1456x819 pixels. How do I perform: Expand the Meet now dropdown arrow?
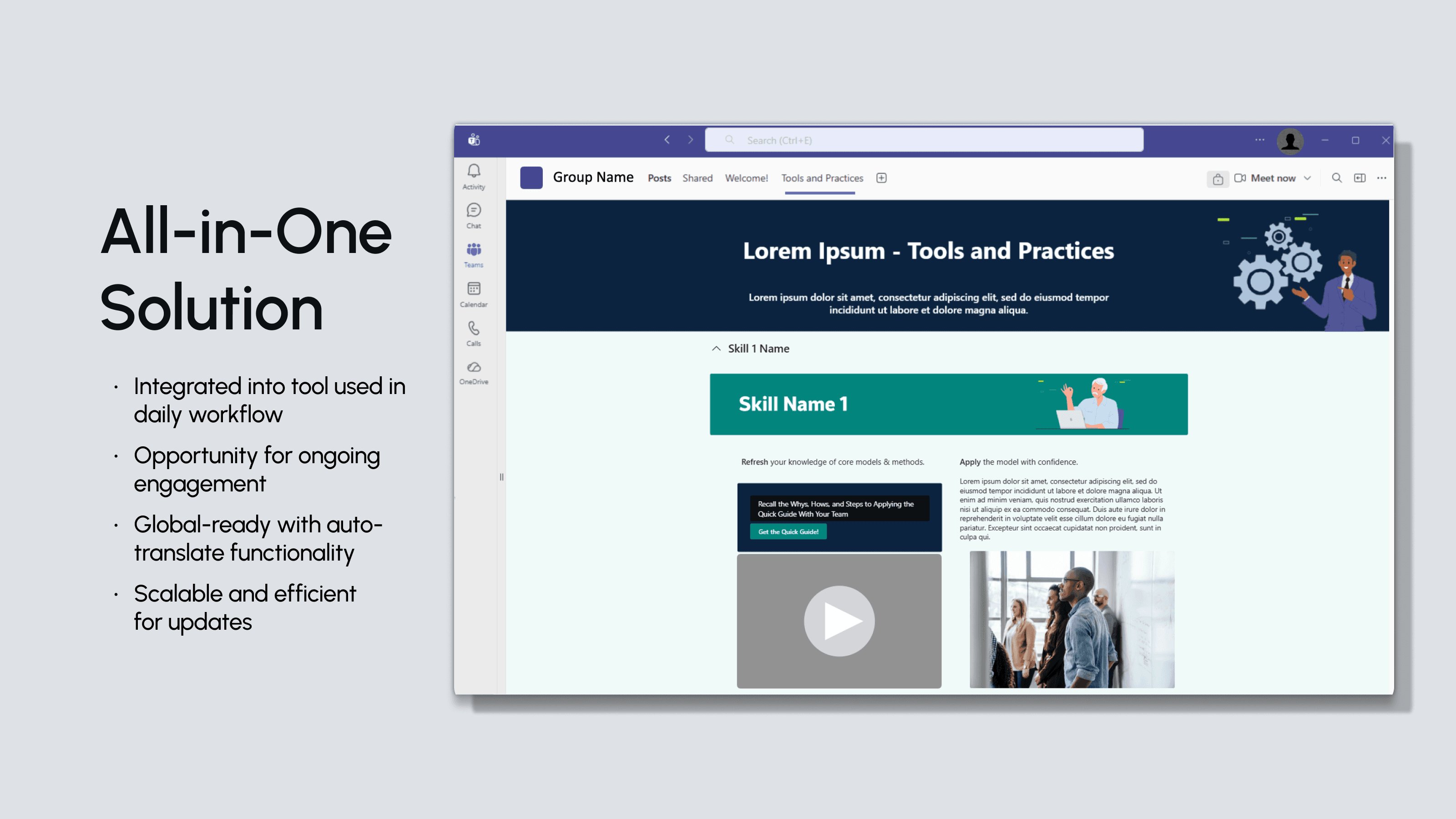point(1307,178)
